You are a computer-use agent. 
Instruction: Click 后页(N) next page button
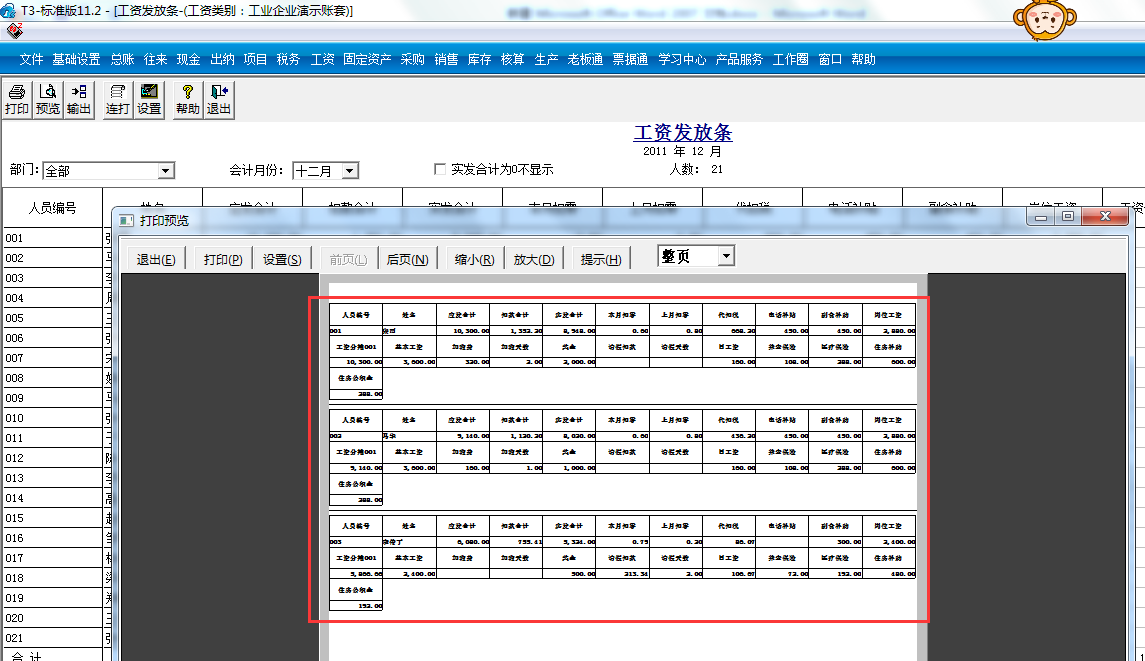coord(407,259)
